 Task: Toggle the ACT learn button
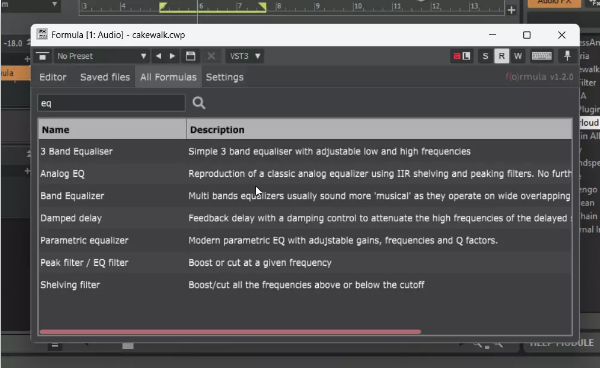(x=461, y=56)
